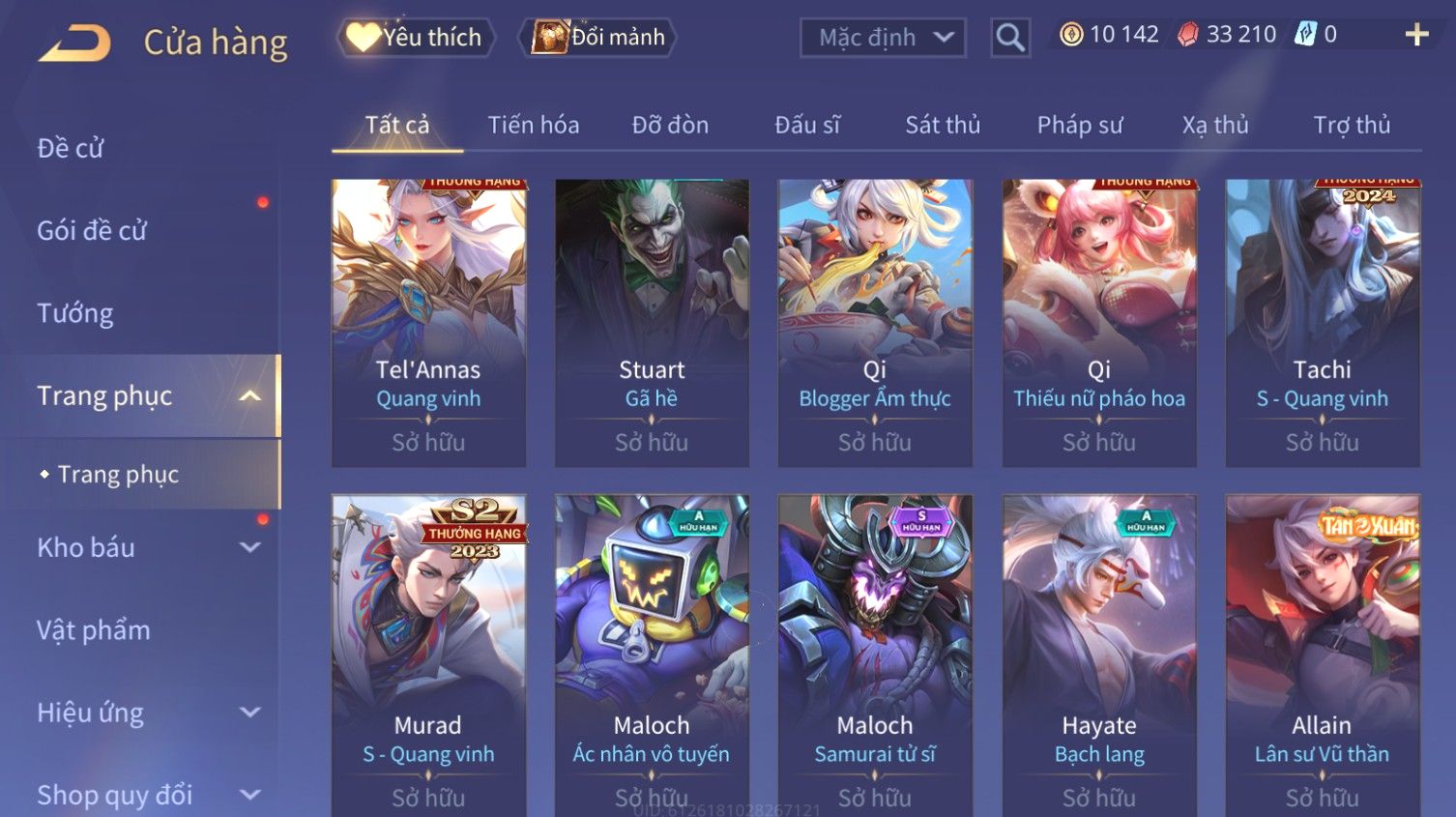
Task: Tap the plus icon to add currency
Action: tap(1416, 35)
